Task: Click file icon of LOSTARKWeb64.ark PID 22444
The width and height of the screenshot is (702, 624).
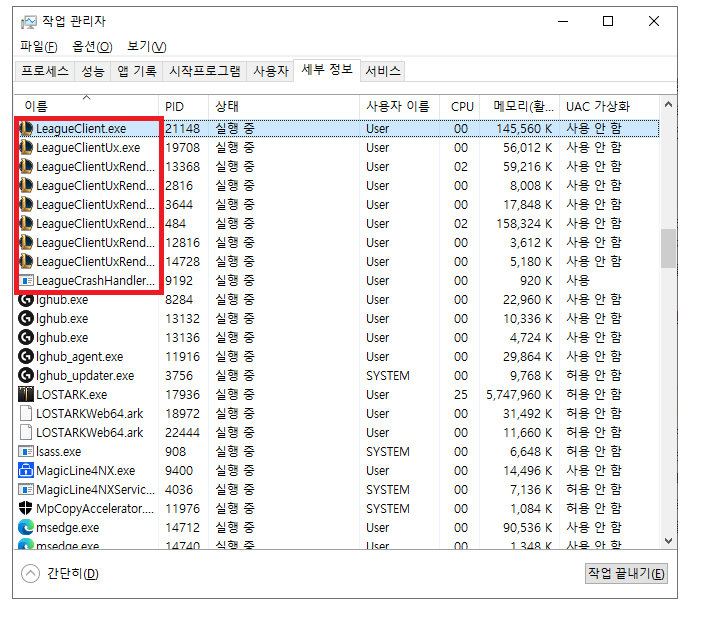Action: pos(26,432)
